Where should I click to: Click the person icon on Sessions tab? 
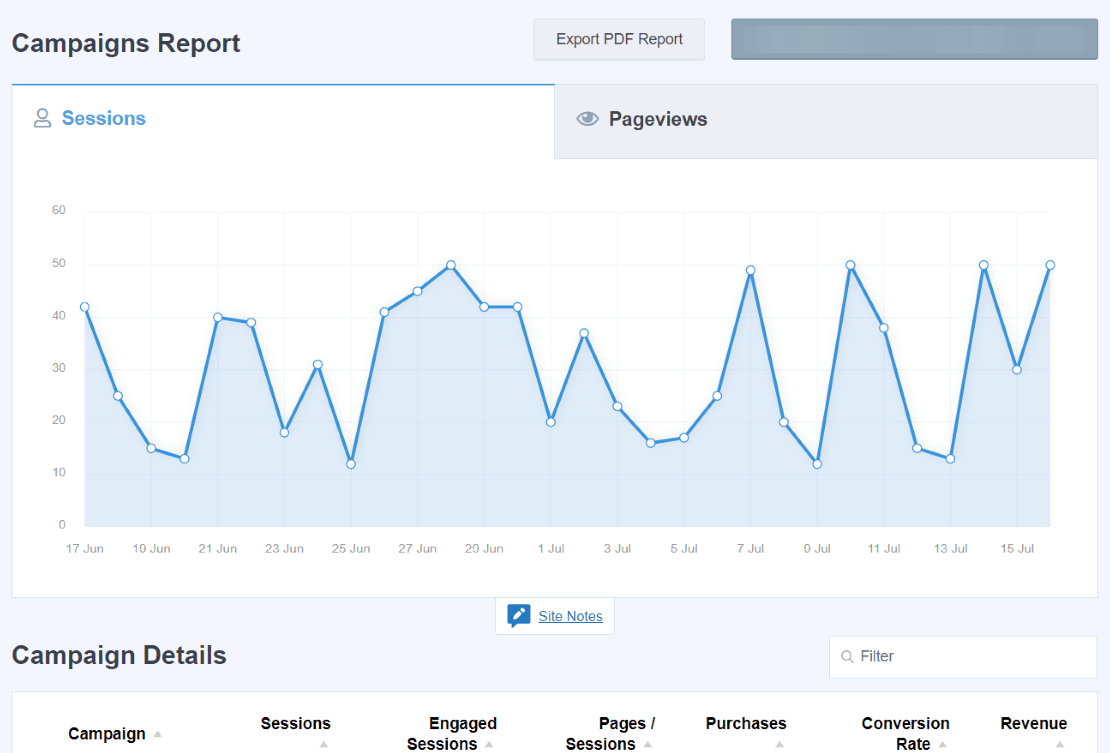[42, 118]
